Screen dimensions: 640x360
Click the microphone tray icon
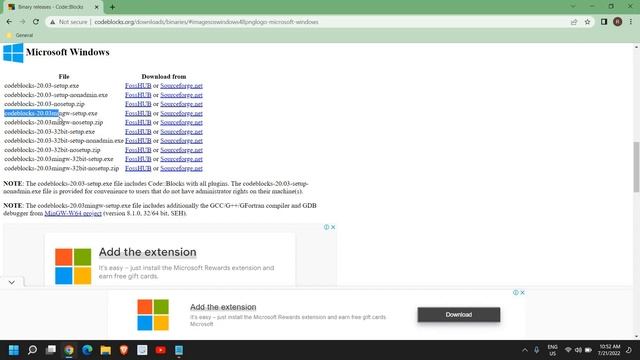[x=537, y=350]
